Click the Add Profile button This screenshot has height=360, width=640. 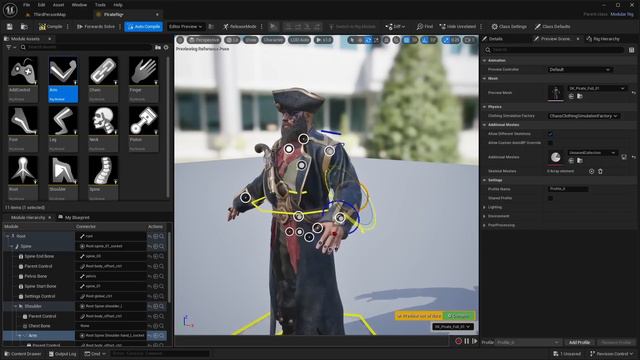[579, 342]
